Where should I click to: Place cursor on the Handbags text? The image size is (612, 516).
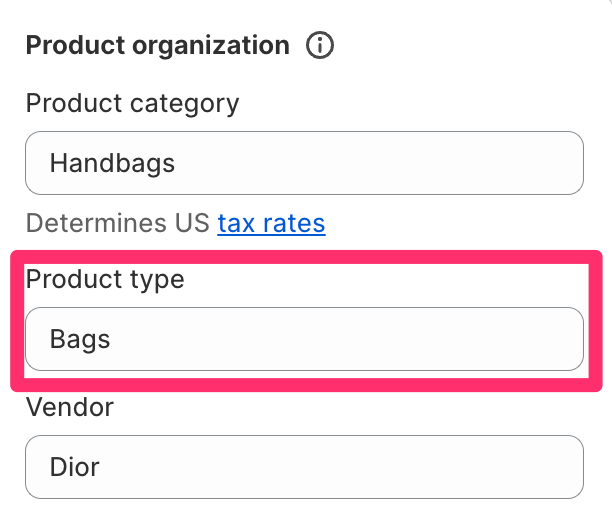point(112,163)
